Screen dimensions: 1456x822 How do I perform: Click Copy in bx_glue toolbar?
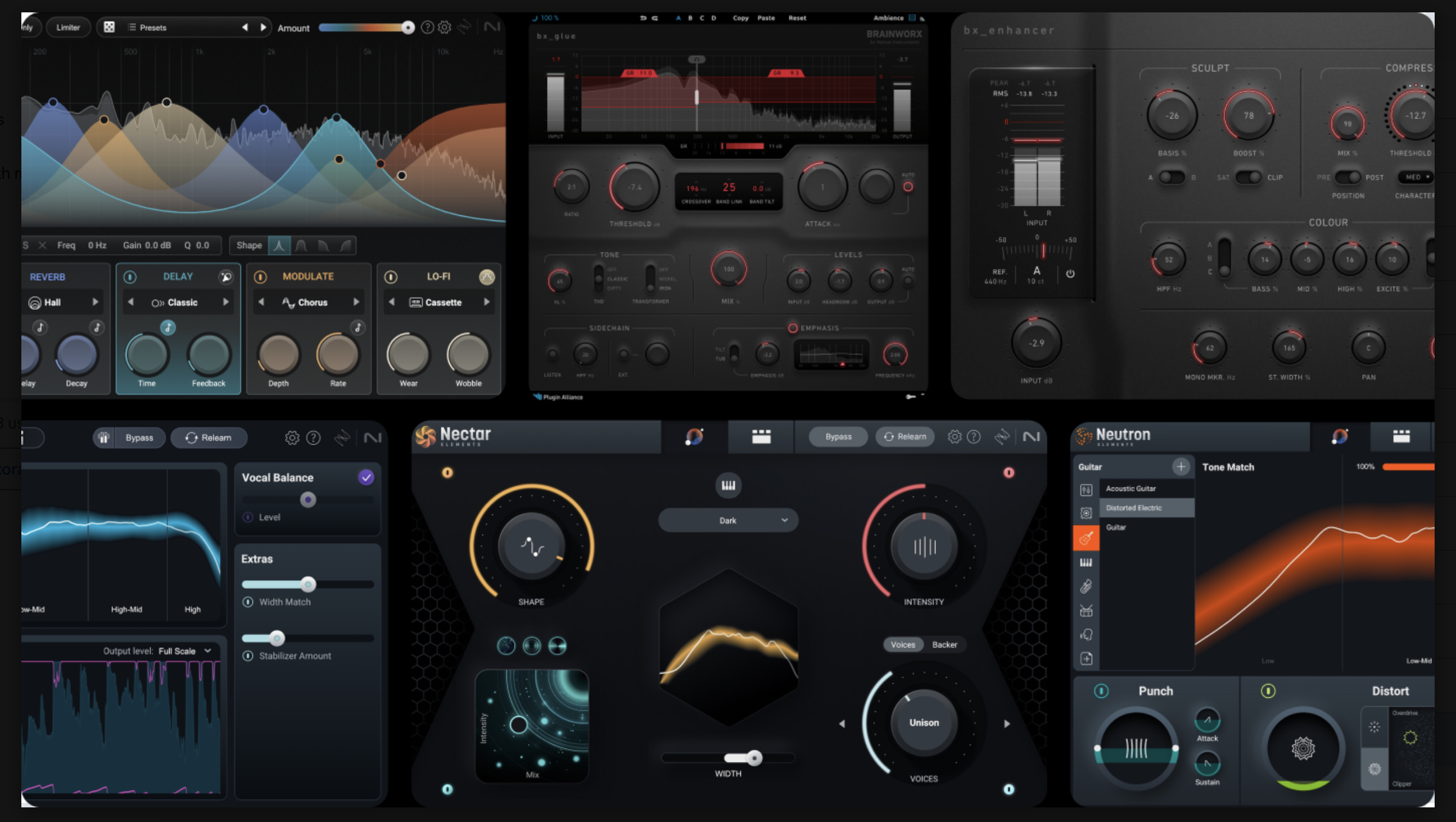740,18
